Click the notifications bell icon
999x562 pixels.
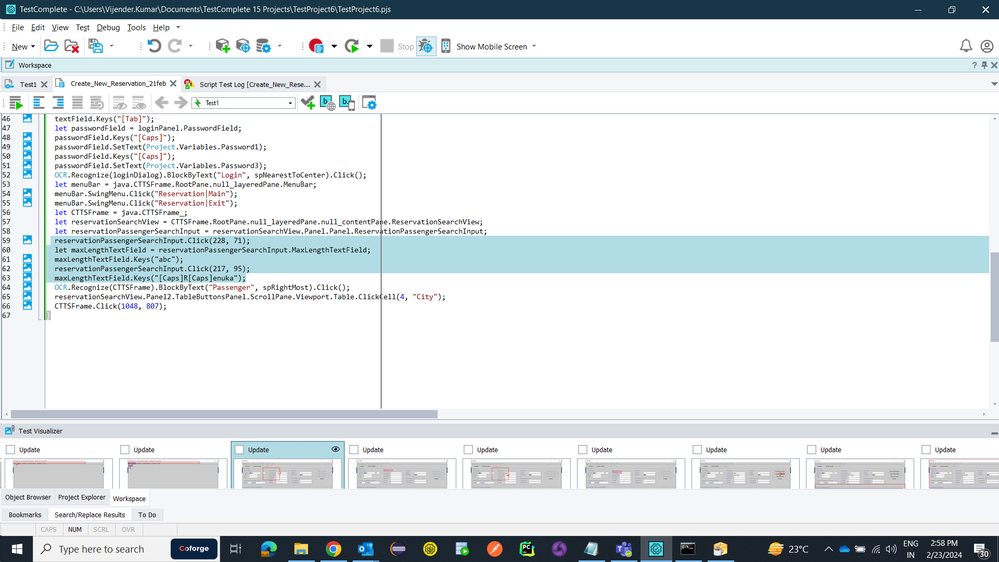click(966, 46)
